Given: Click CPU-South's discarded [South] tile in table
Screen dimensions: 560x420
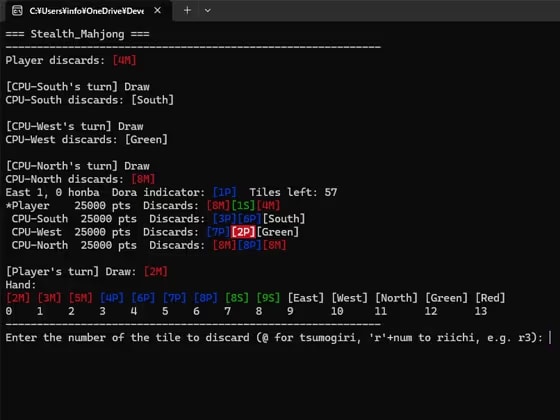Looking at the screenshot, I should [x=284, y=219].
